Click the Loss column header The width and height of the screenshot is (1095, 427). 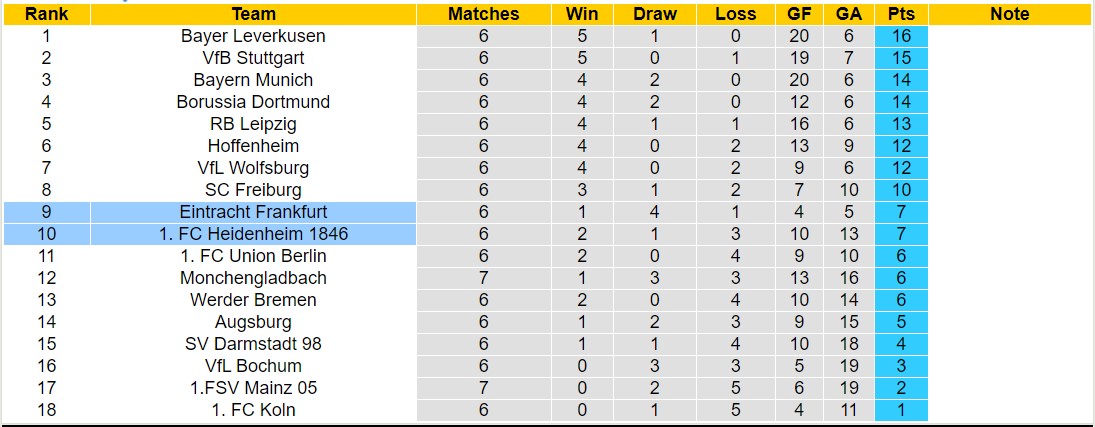pos(736,14)
